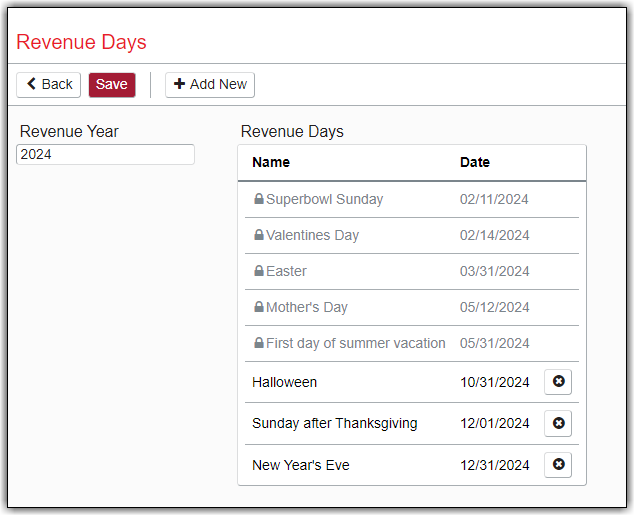Image resolution: width=635 pixels, height=516 pixels.
Task: Focus the Revenue Year input field
Action: click(105, 155)
